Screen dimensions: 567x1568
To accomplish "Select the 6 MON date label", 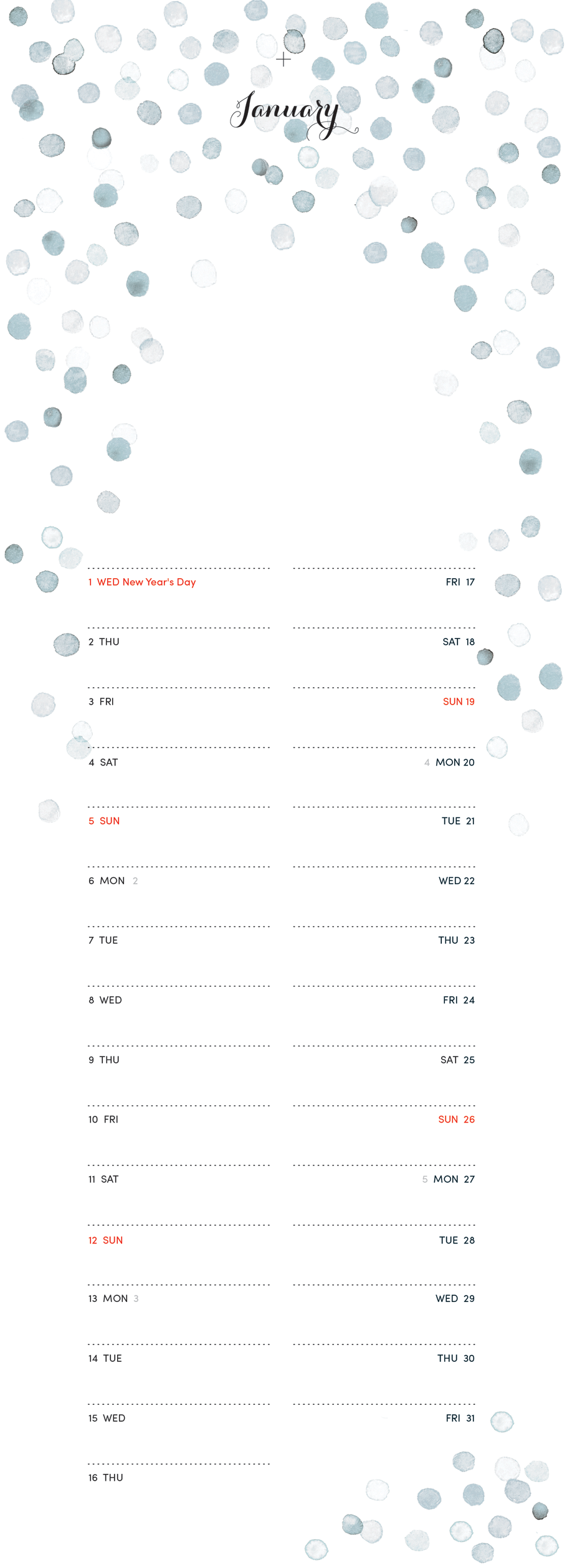I will [x=107, y=881].
